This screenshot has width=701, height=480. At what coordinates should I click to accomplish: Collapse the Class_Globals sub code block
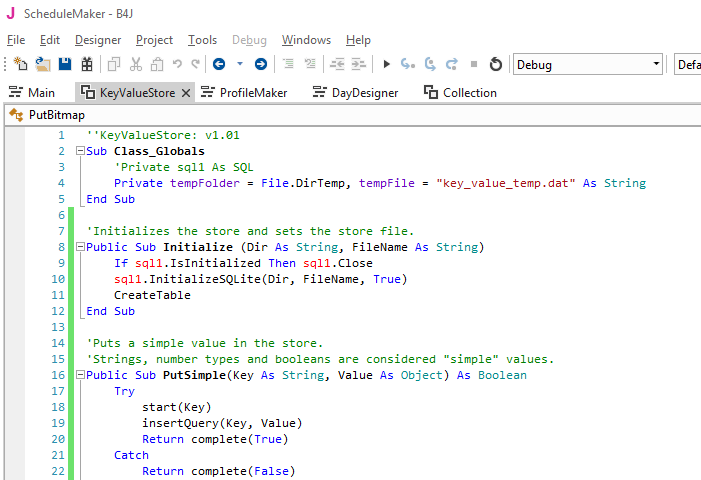80,152
